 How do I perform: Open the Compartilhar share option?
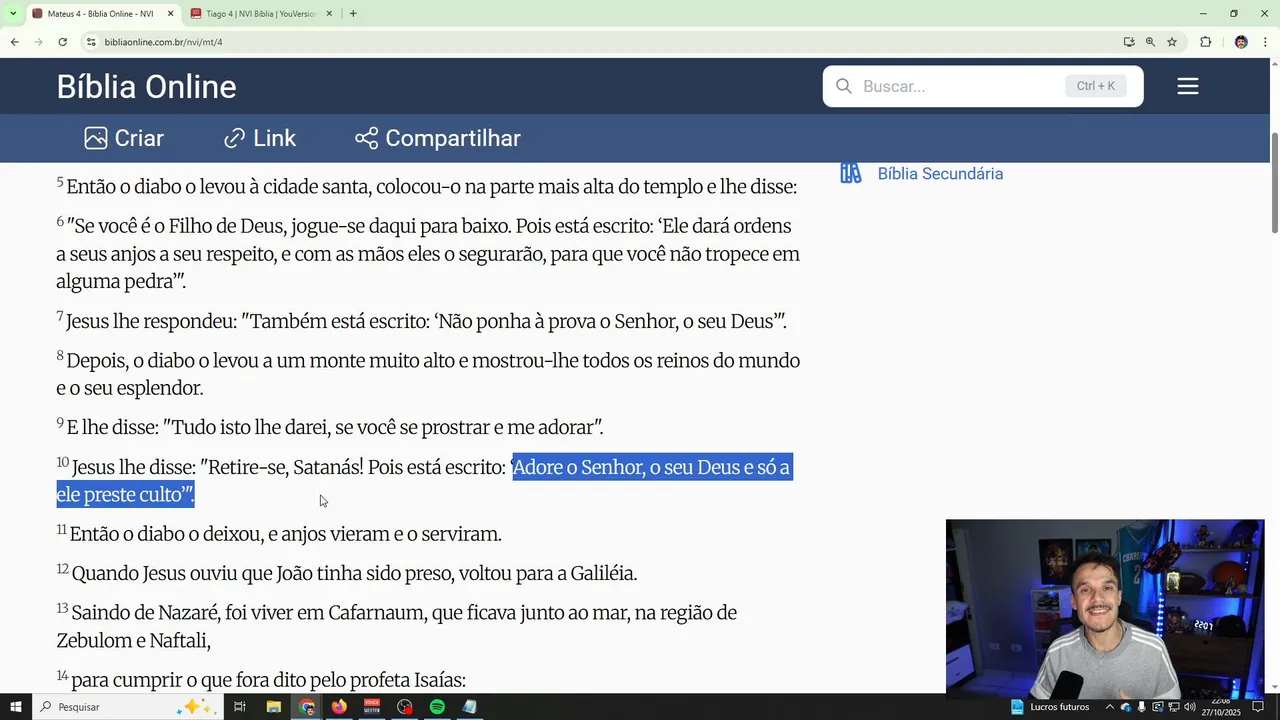pyautogui.click(x=438, y=138)
